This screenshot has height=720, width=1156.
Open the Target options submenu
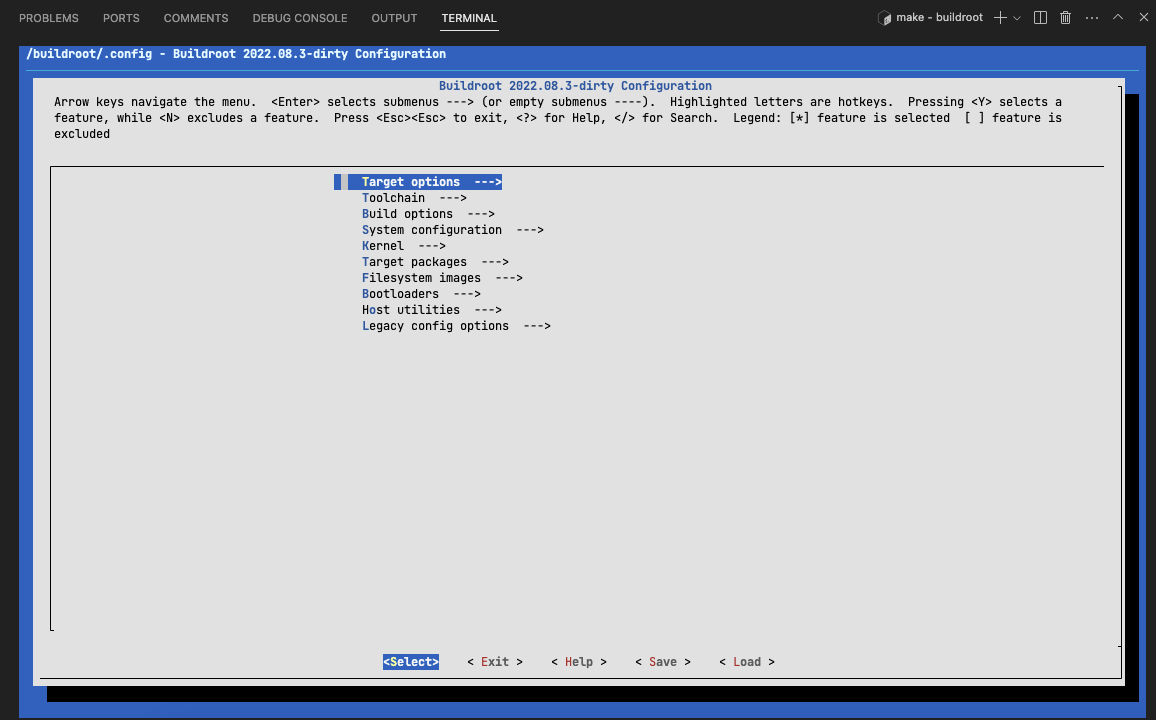point(431,182)
